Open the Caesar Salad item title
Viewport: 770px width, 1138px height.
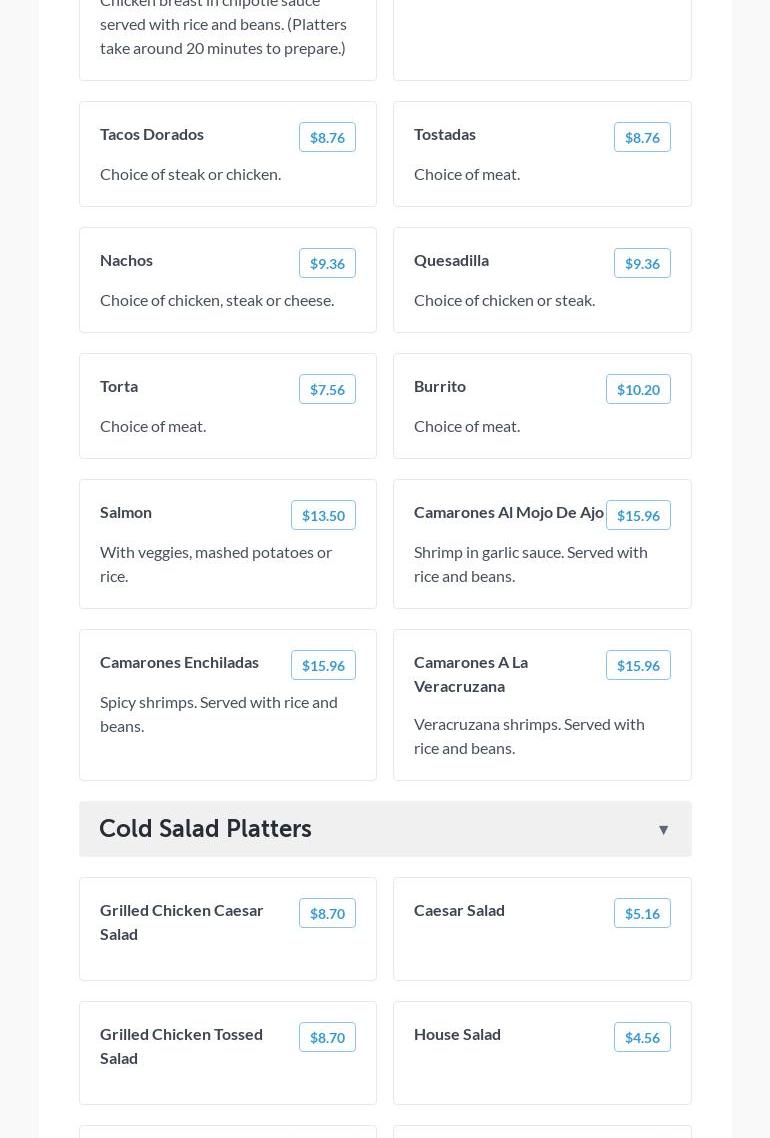click(x=459, y=910)
